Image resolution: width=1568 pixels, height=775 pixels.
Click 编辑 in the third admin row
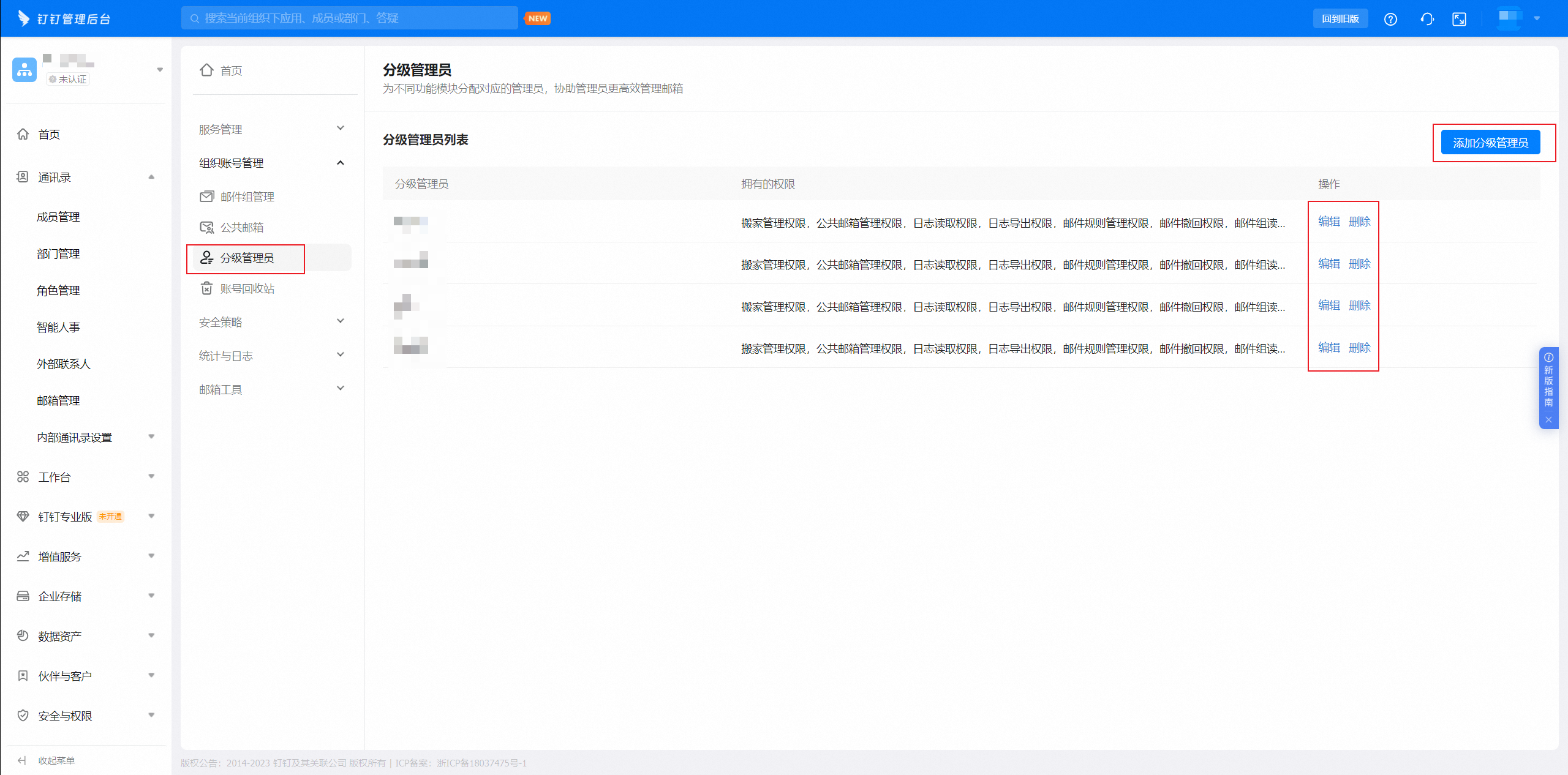pos(1329,305)
